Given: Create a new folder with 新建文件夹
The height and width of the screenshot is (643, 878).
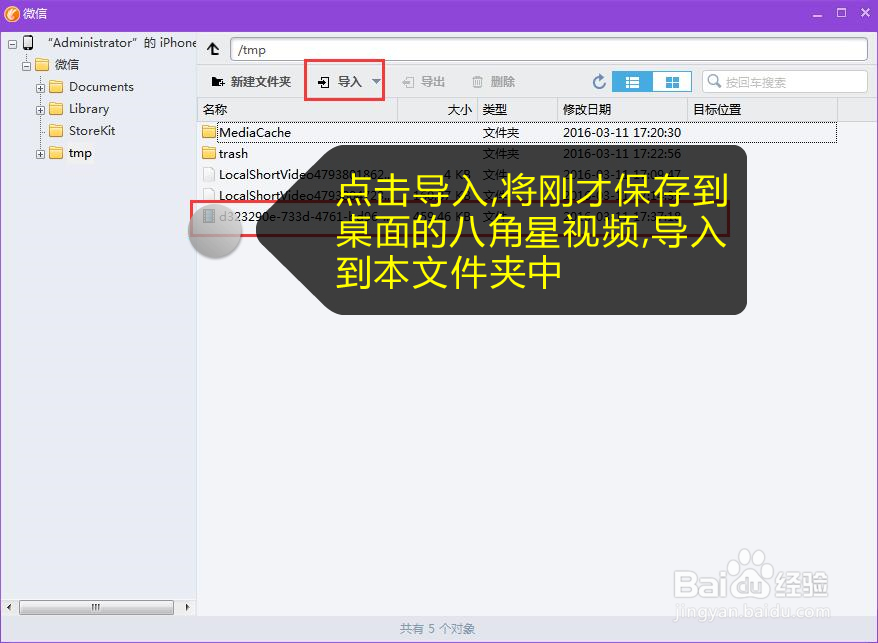Looking at the screenshot, I should tap(251, 82).
